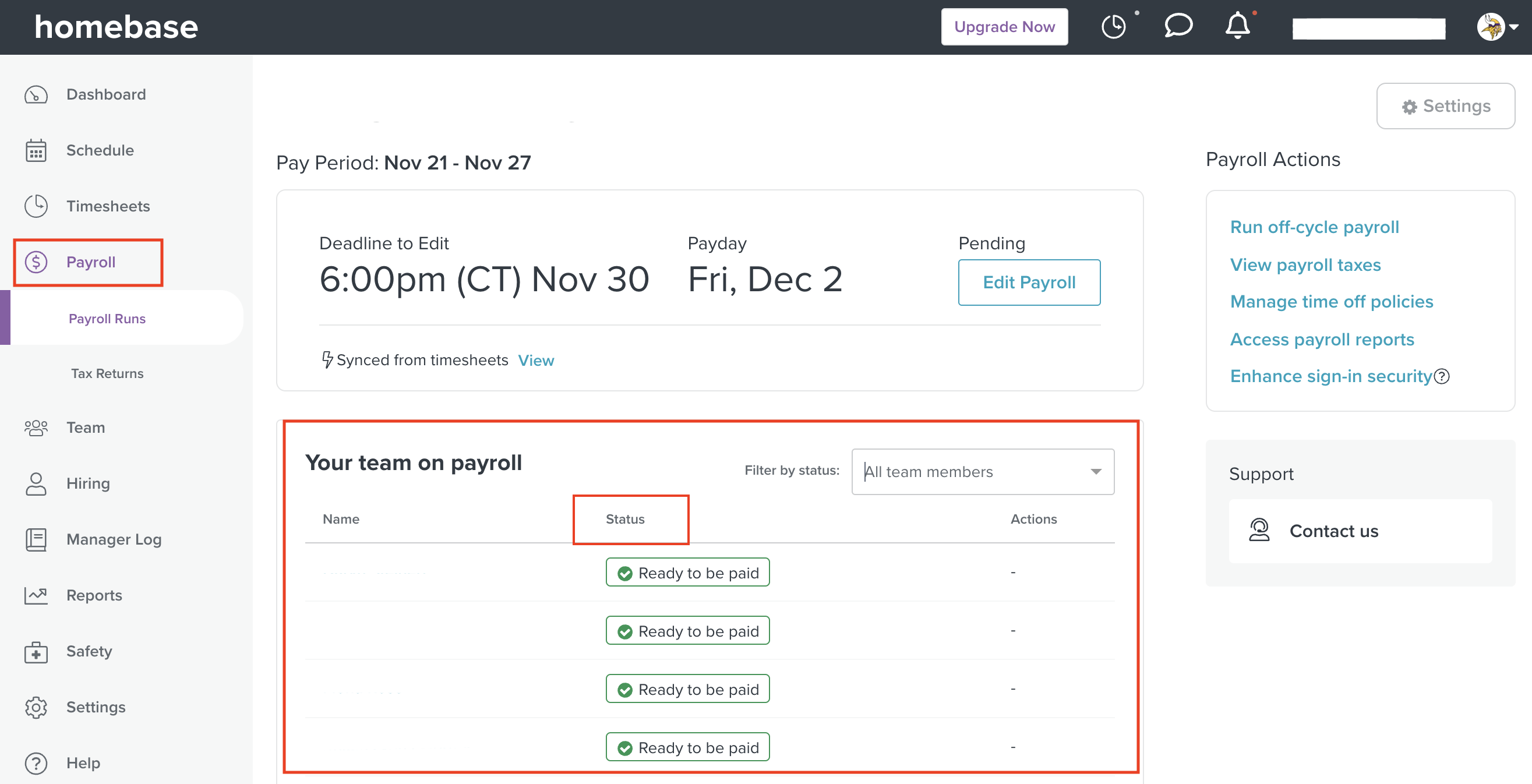This screenshot has height=784, width=1532.
Task: Click the Safety first-aid kit icon
Action: tap(36, 652)
